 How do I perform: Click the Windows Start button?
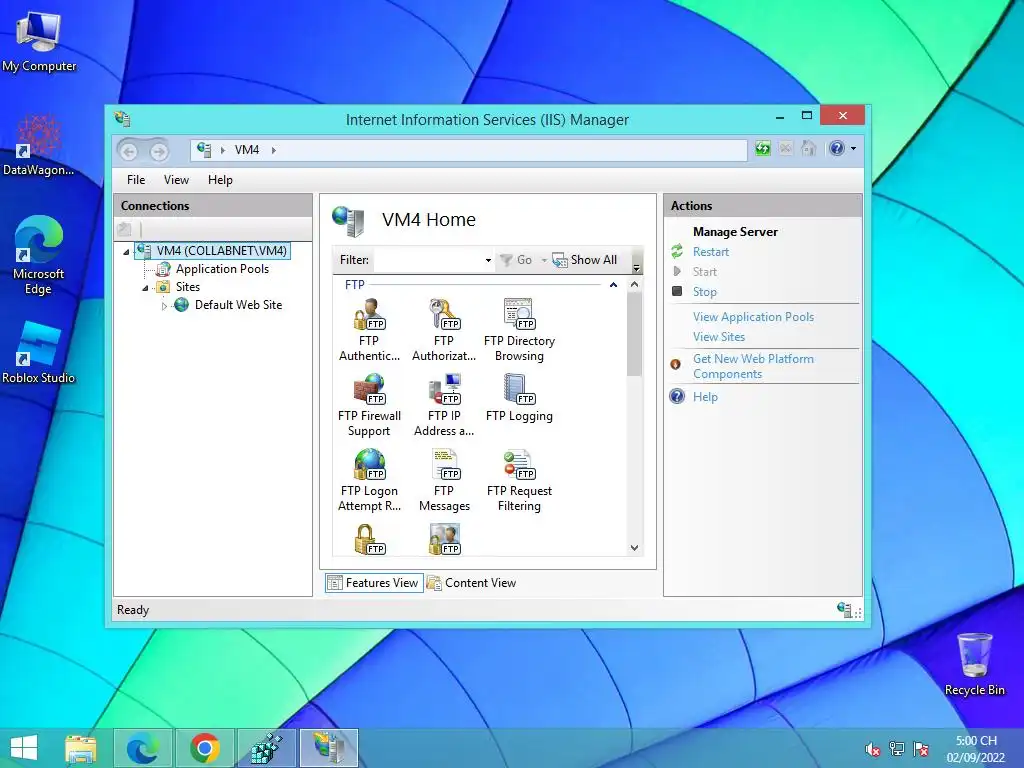[x=24, y=748]
